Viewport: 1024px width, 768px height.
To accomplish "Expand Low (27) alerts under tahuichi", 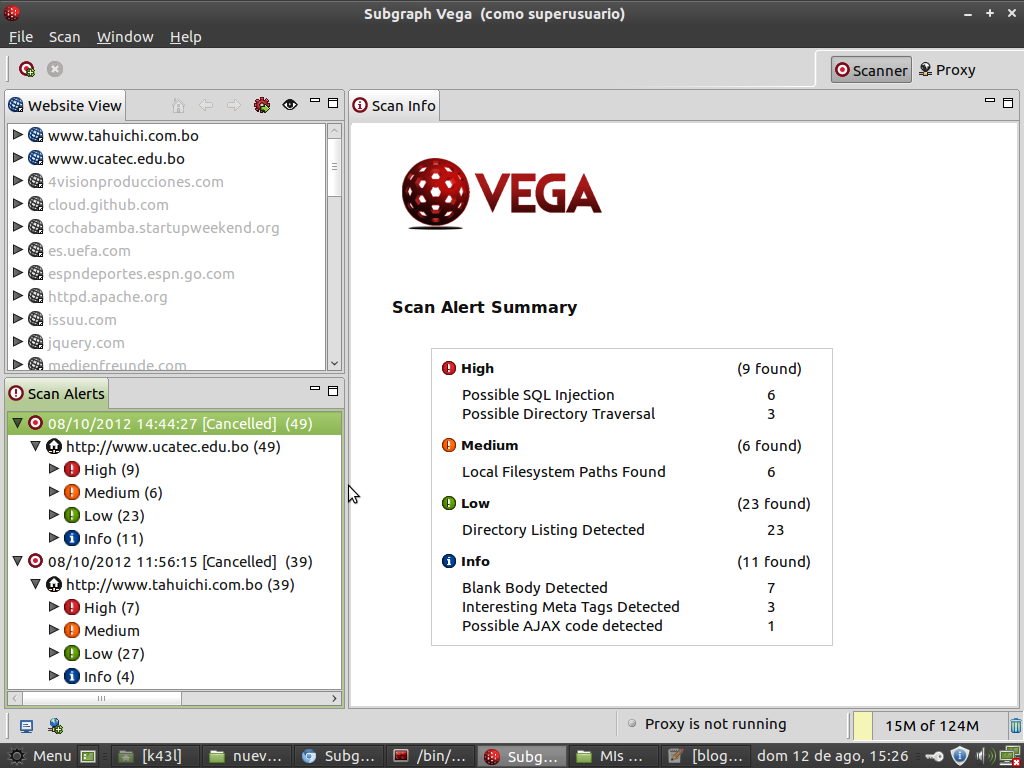I will pos(54,653).
